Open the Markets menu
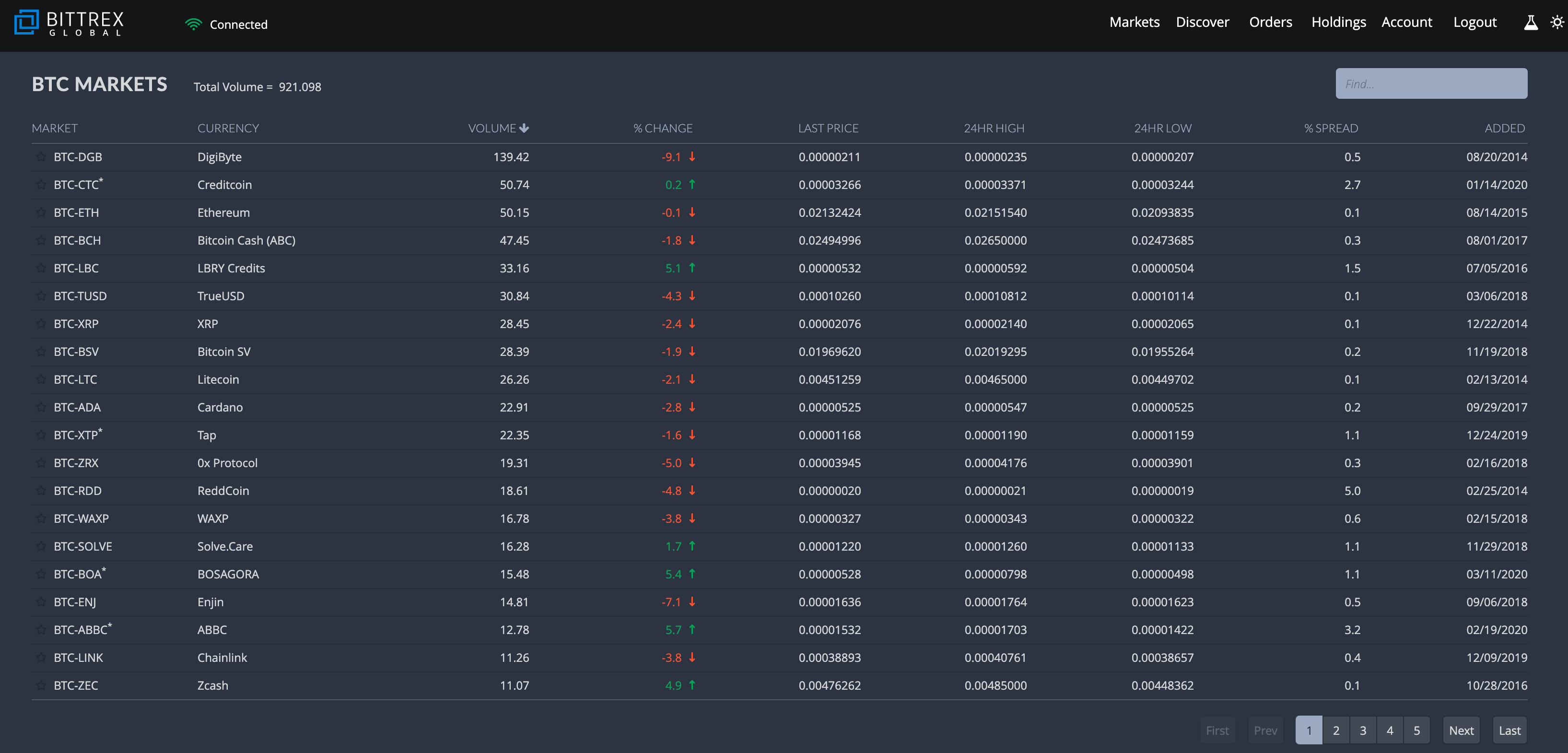Screen dimensions: 1568x753 (x=1134, y=23)
